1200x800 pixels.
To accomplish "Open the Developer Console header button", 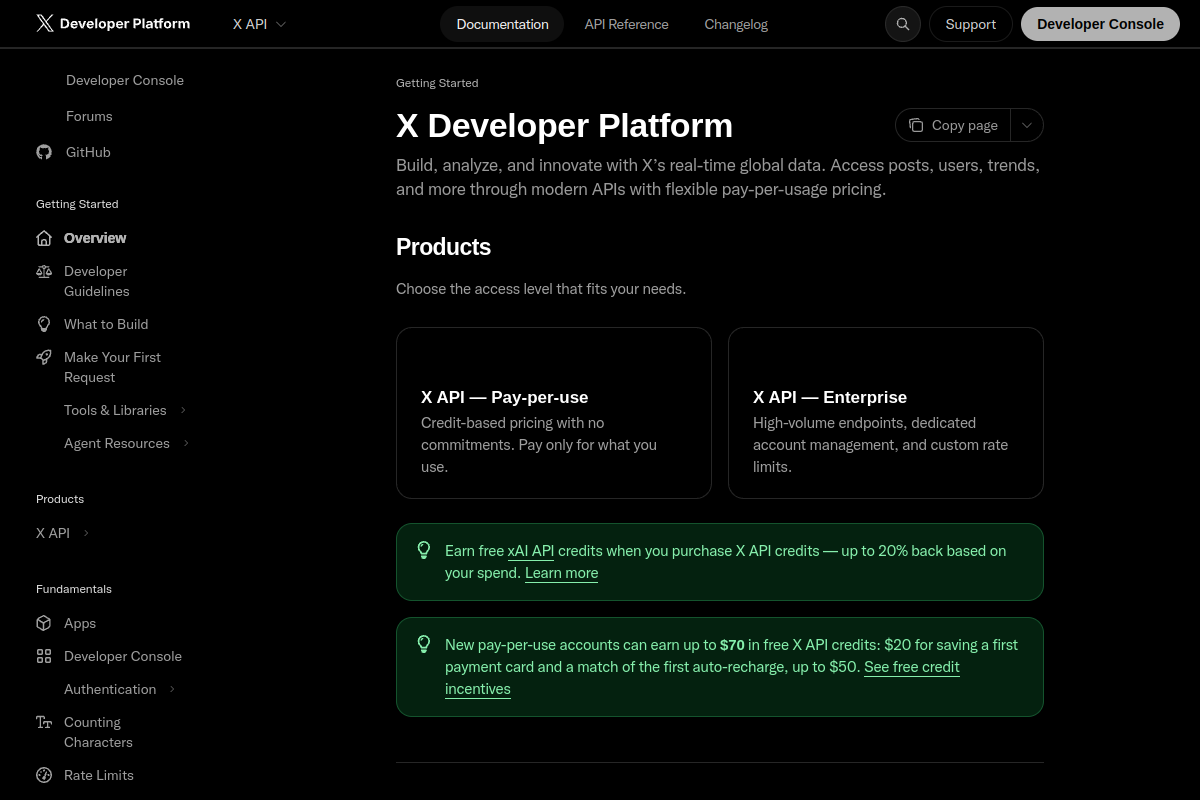I will [1100, 24].
